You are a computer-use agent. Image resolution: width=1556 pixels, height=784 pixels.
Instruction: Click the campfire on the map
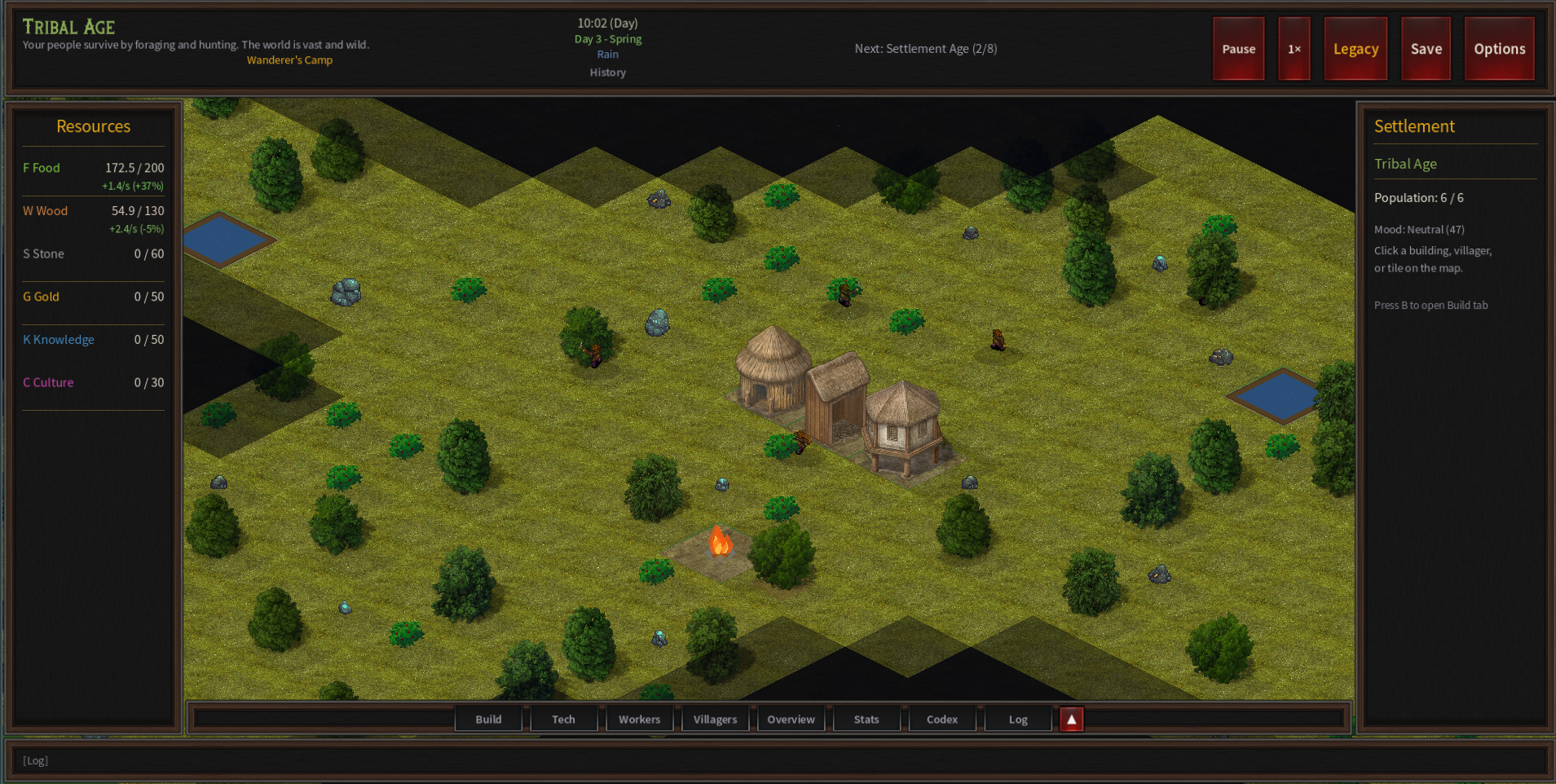click(x=719, y=542)
